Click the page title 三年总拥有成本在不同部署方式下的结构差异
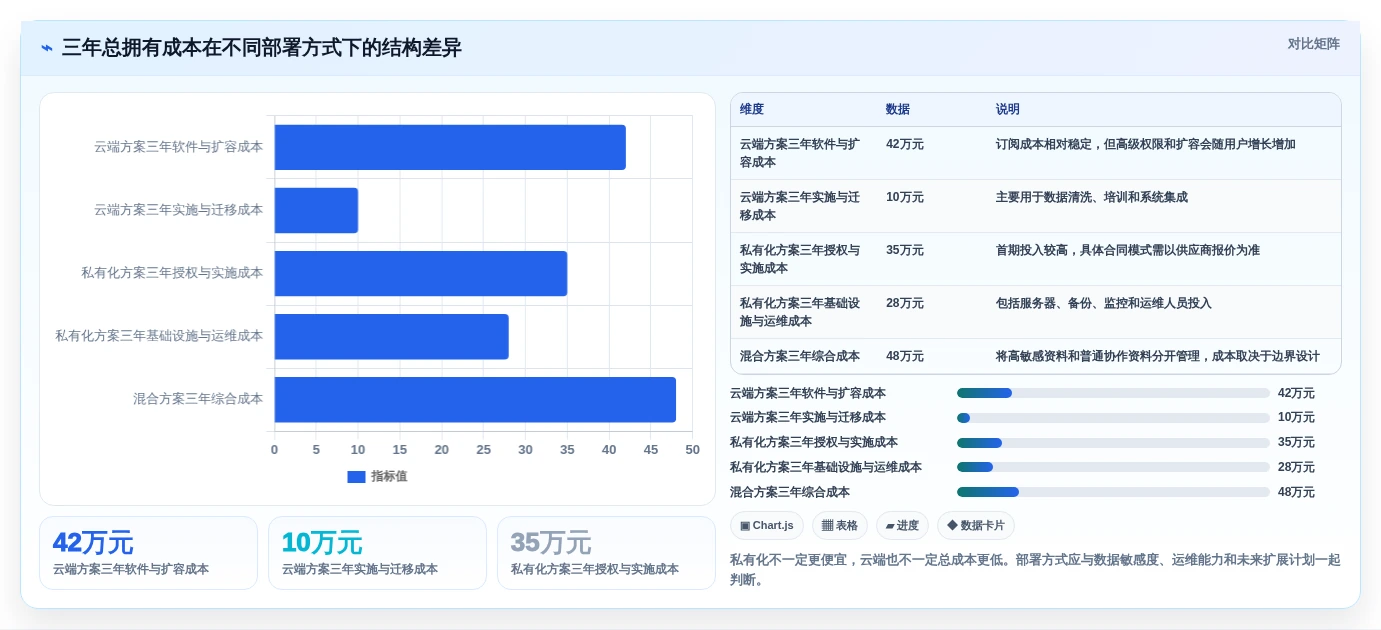 (262, 48)
